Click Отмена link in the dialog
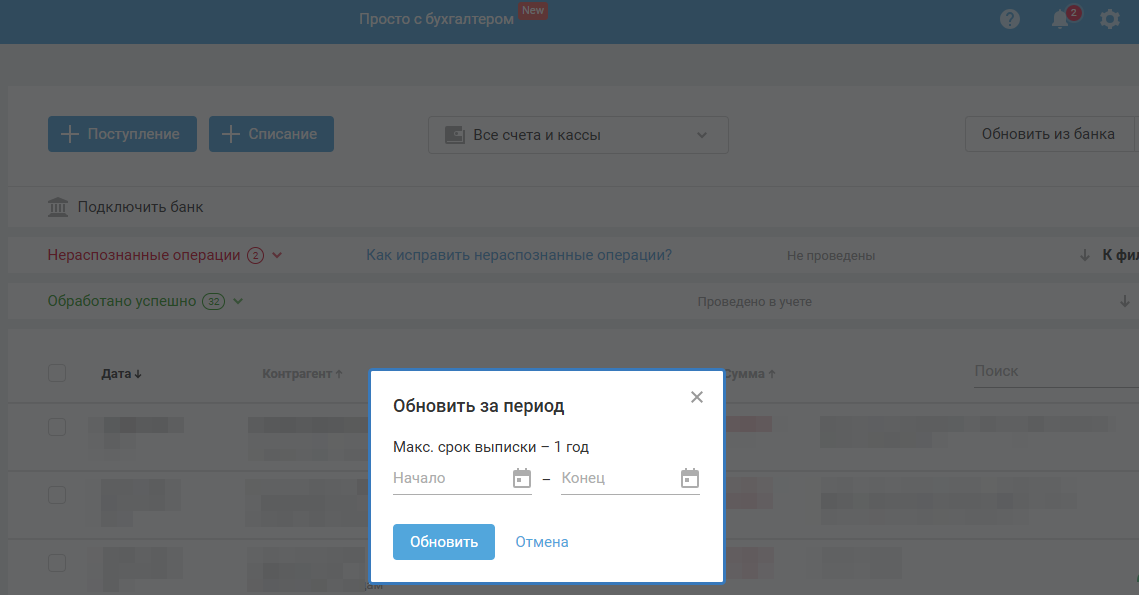The image size is (1139, 595). (x=542, y=542)
